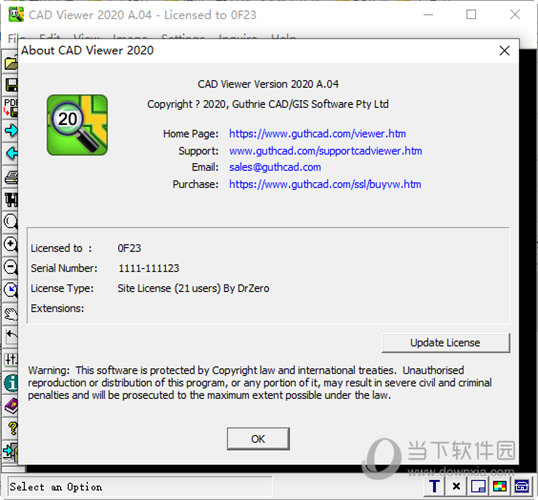This screenshot has height=500, width=538.
Task: Click the teal information icon
Action: 11,383
